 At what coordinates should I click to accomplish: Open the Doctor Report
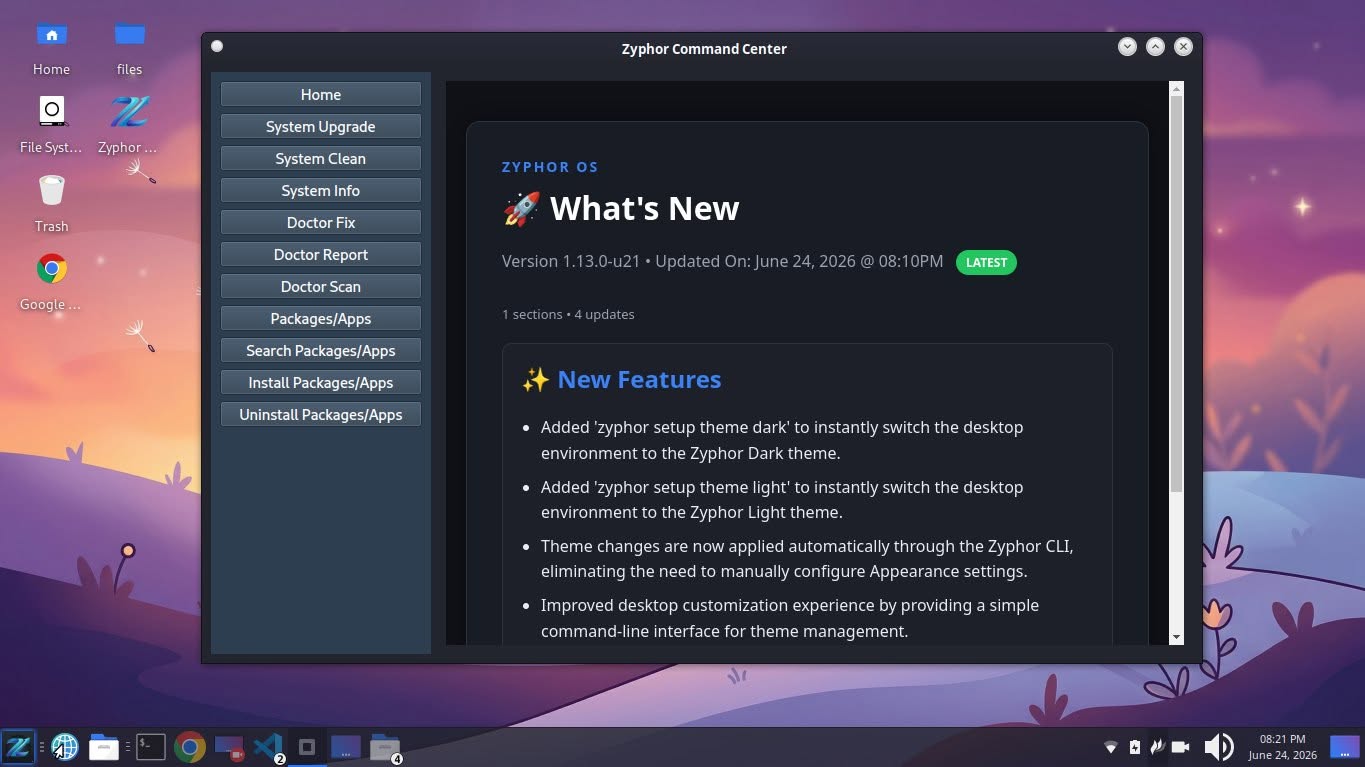click(321, 255)
